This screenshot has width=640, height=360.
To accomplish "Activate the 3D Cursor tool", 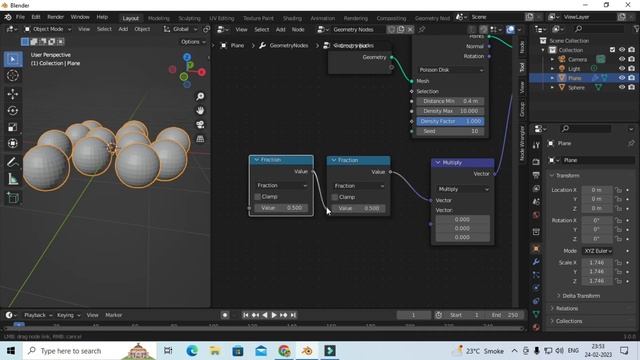I will pos(13,76).
